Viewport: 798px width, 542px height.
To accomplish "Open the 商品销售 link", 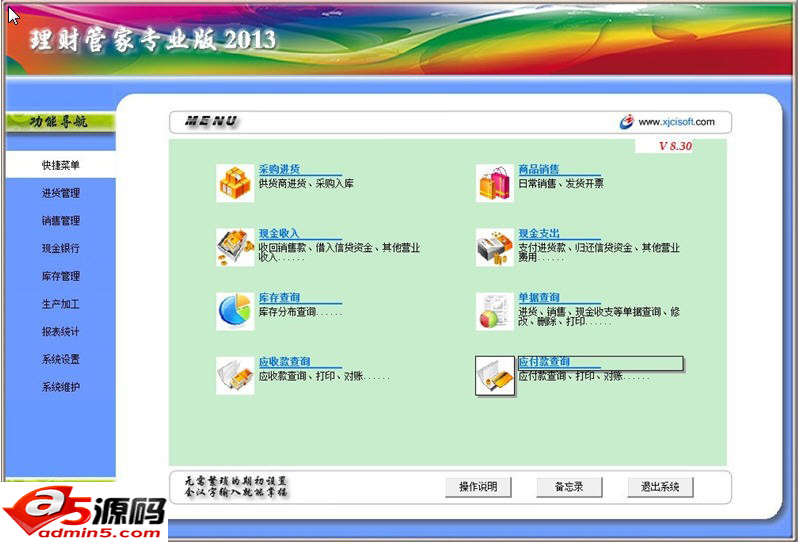I will pyautogui.click(x=538, y=169).
